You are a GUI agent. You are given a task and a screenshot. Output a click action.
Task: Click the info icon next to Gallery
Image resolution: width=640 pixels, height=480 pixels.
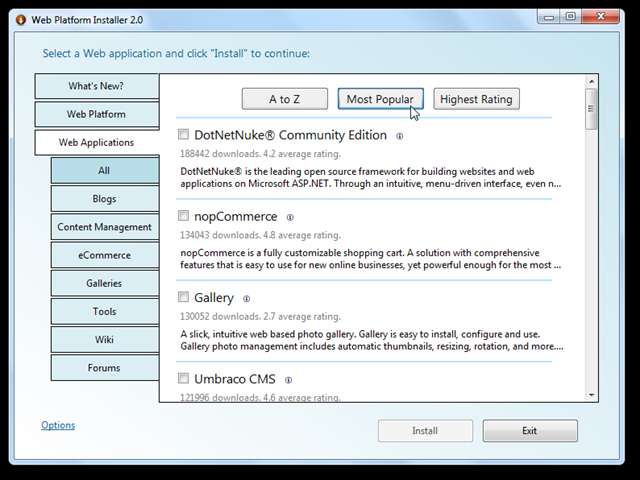pos(246,299)
